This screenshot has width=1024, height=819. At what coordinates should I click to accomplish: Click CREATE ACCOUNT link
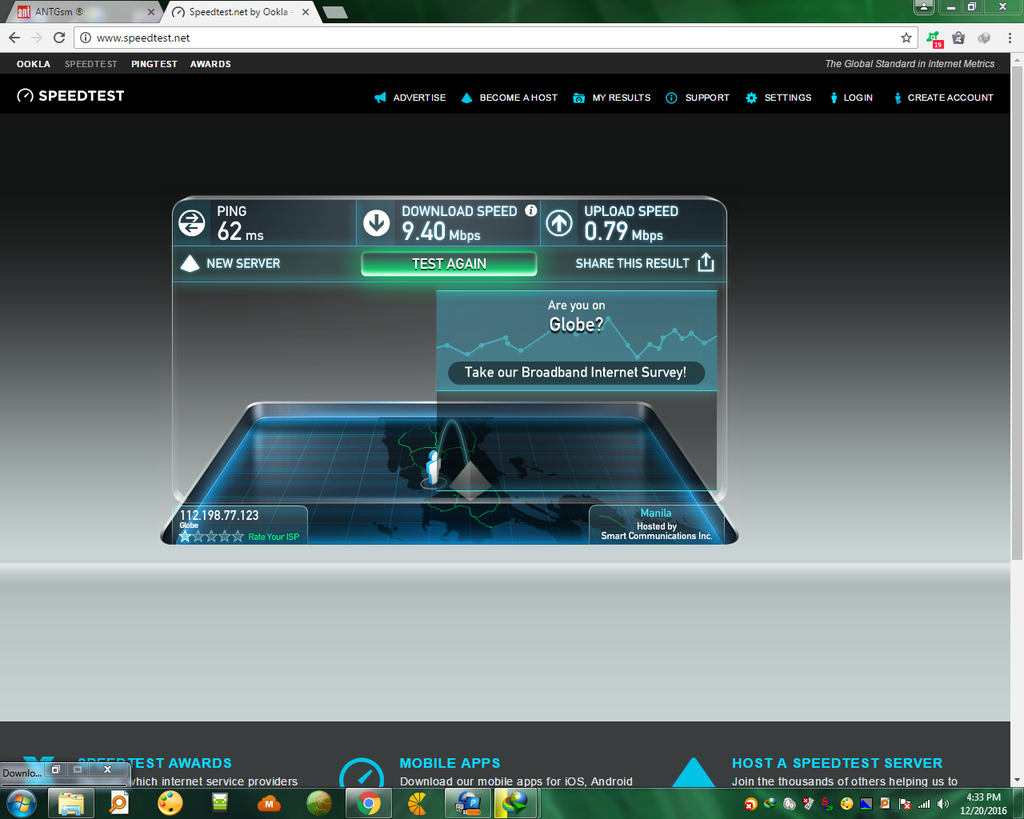point(944,97)
